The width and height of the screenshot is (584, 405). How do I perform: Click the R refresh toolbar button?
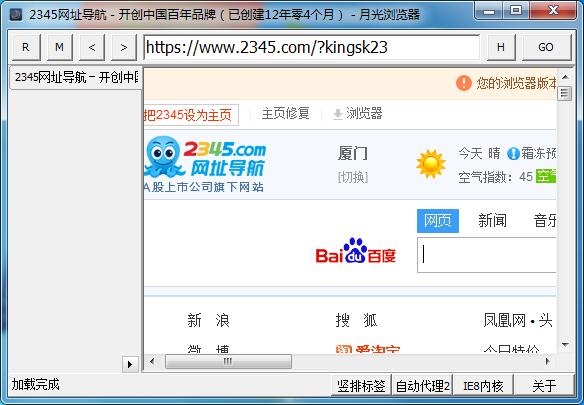26,47
